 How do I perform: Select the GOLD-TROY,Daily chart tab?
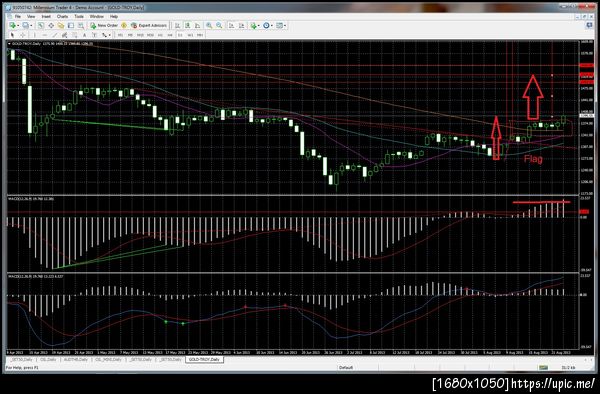[x=204, y=360]
